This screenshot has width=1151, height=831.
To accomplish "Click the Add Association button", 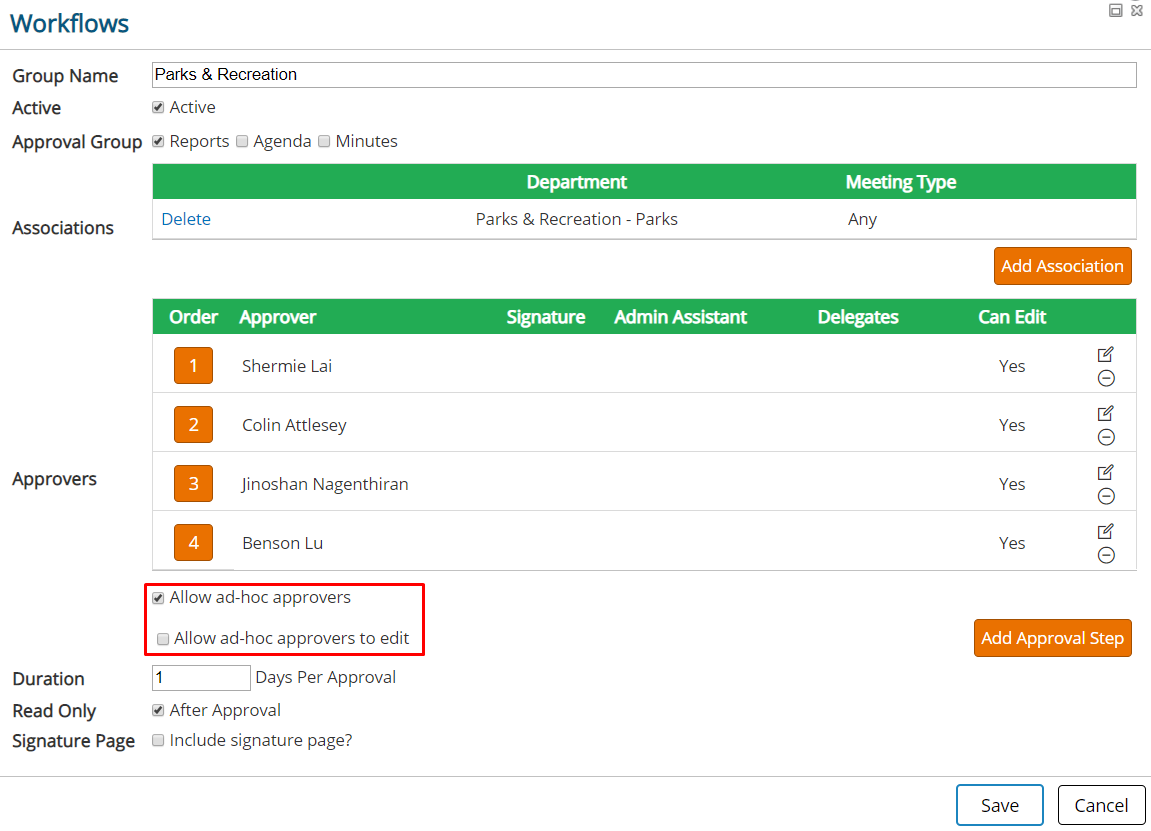I will pos(1062,266).
